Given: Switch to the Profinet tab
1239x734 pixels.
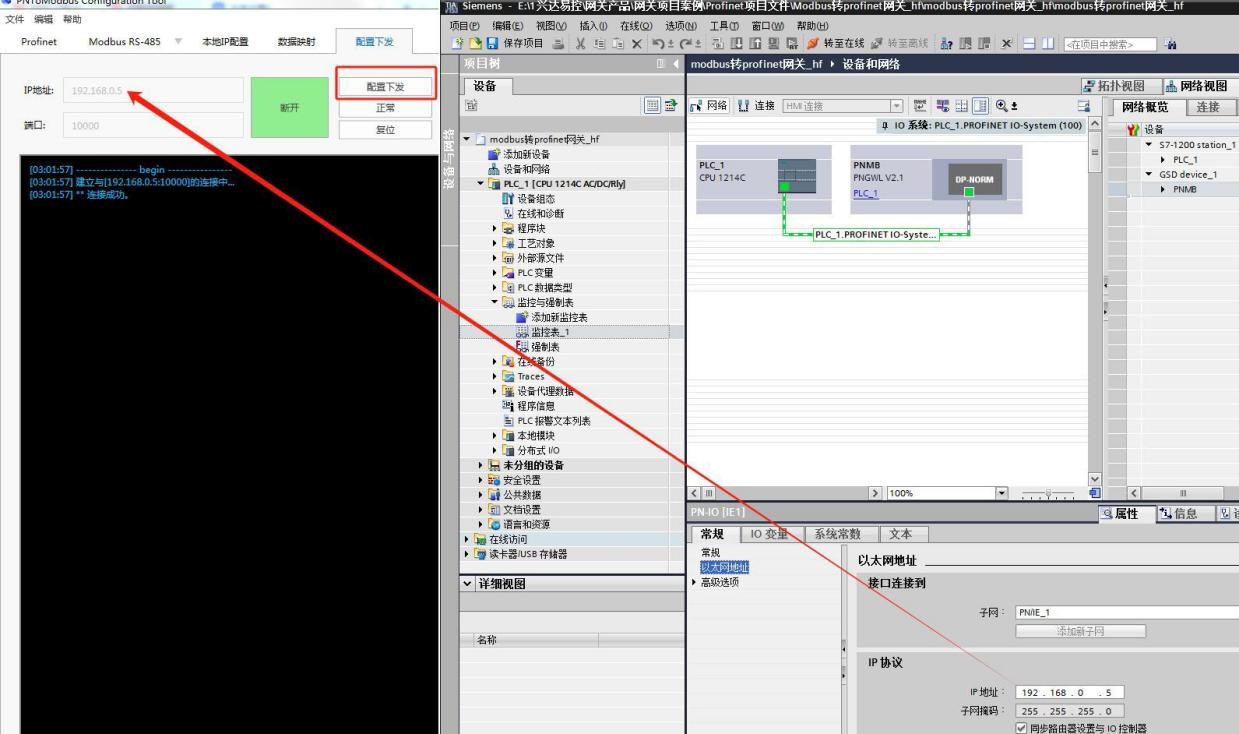Looking at the screenshot, I should pos(39,41).
